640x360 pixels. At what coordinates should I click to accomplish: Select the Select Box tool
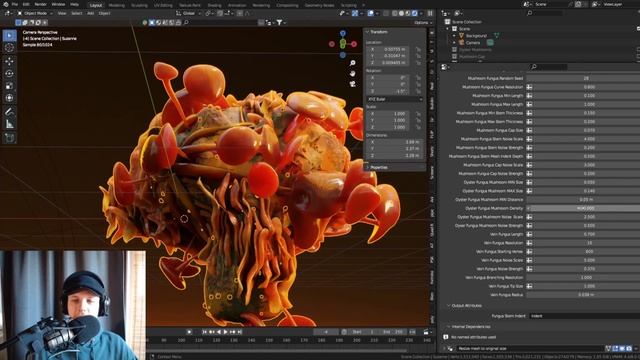pos(9,36)
